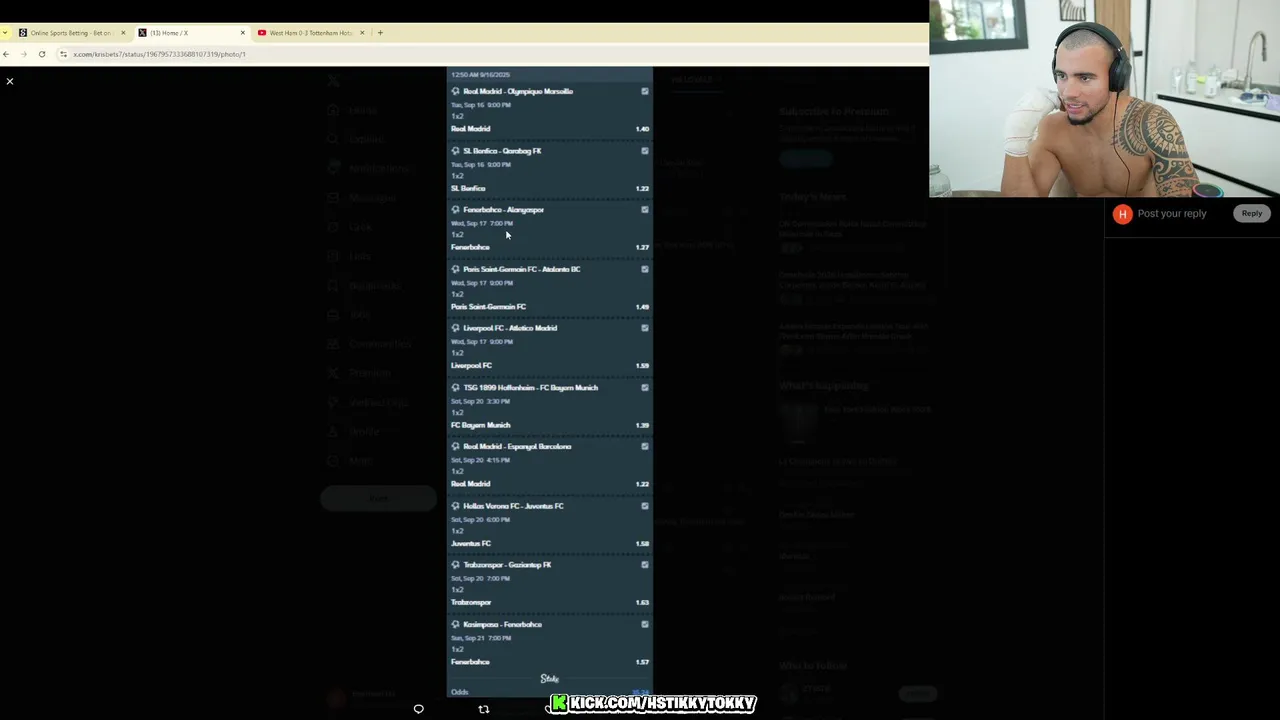Click the 1.22 odds for SL Benfica
1280x720 pixels.
[642, 188]
